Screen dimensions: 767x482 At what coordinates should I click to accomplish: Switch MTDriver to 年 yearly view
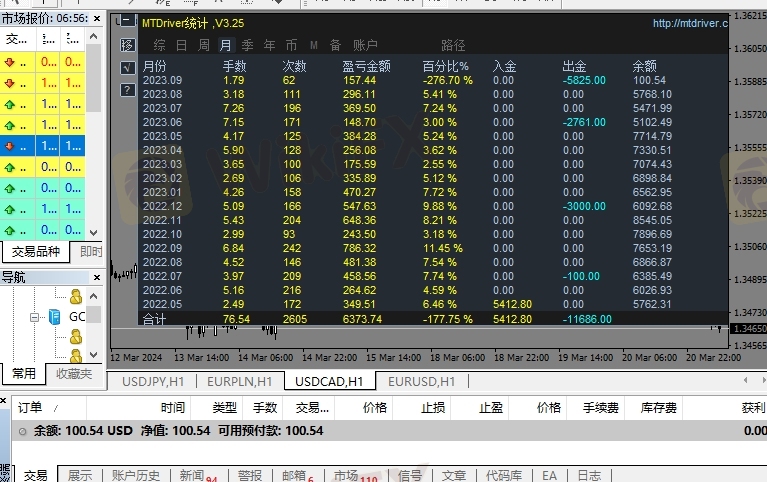[270, 46]
